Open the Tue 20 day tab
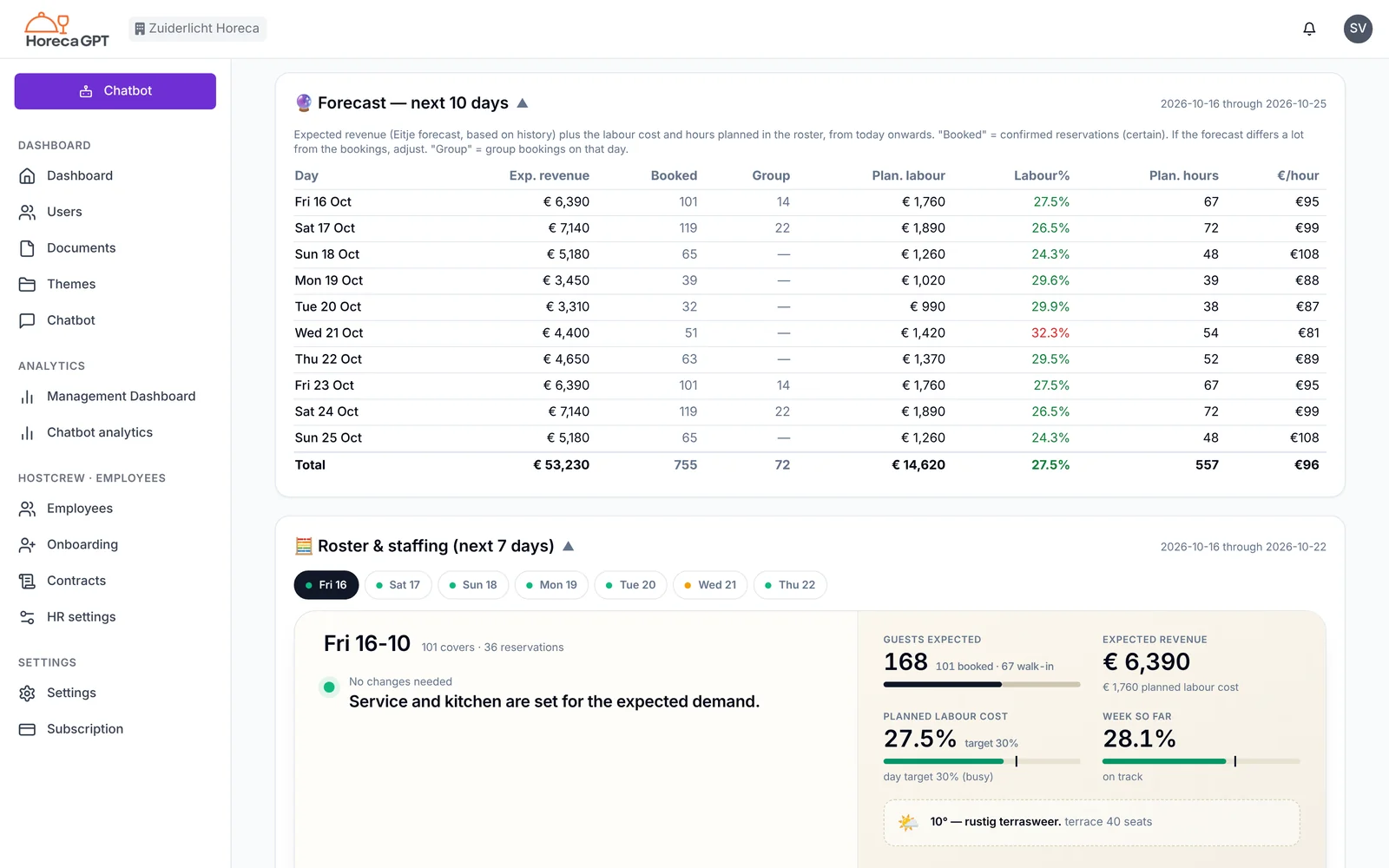1389x868 pixels. coord(631,585)
